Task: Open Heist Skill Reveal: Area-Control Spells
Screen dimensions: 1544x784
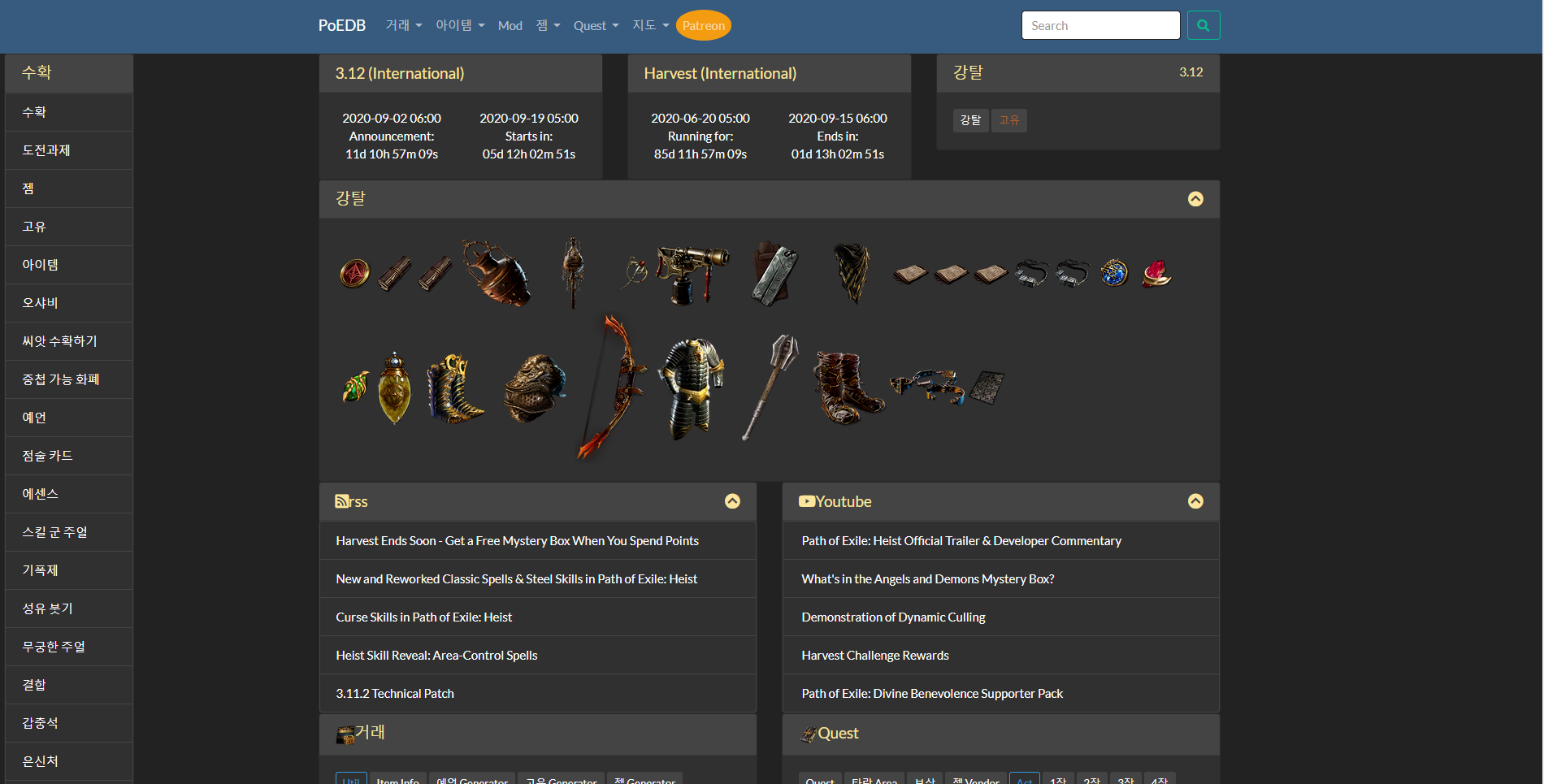Action: pyautogui.click(x=436, y=656)
